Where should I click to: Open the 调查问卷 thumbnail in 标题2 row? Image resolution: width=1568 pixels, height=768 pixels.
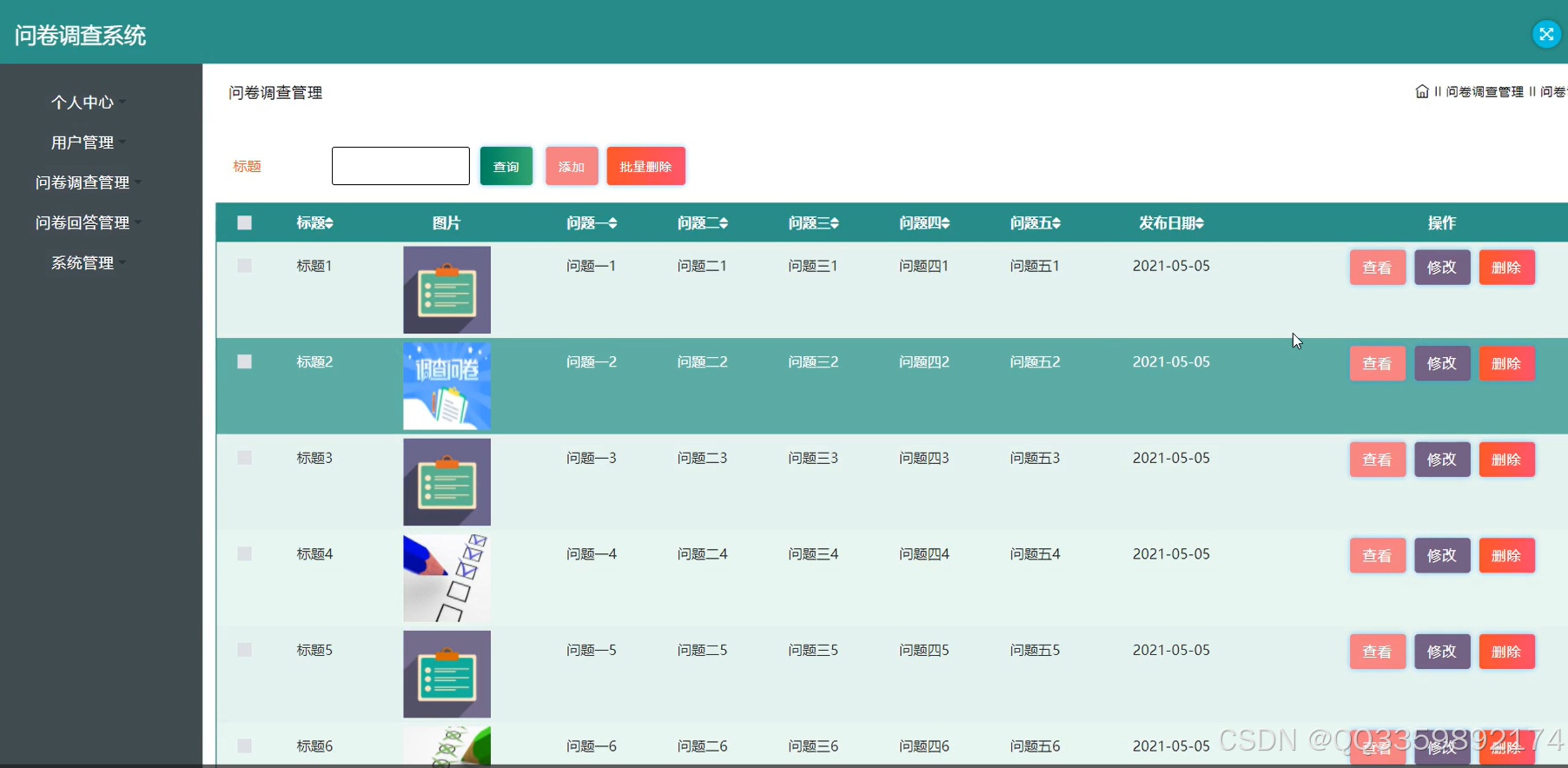[x=447, y=386]
